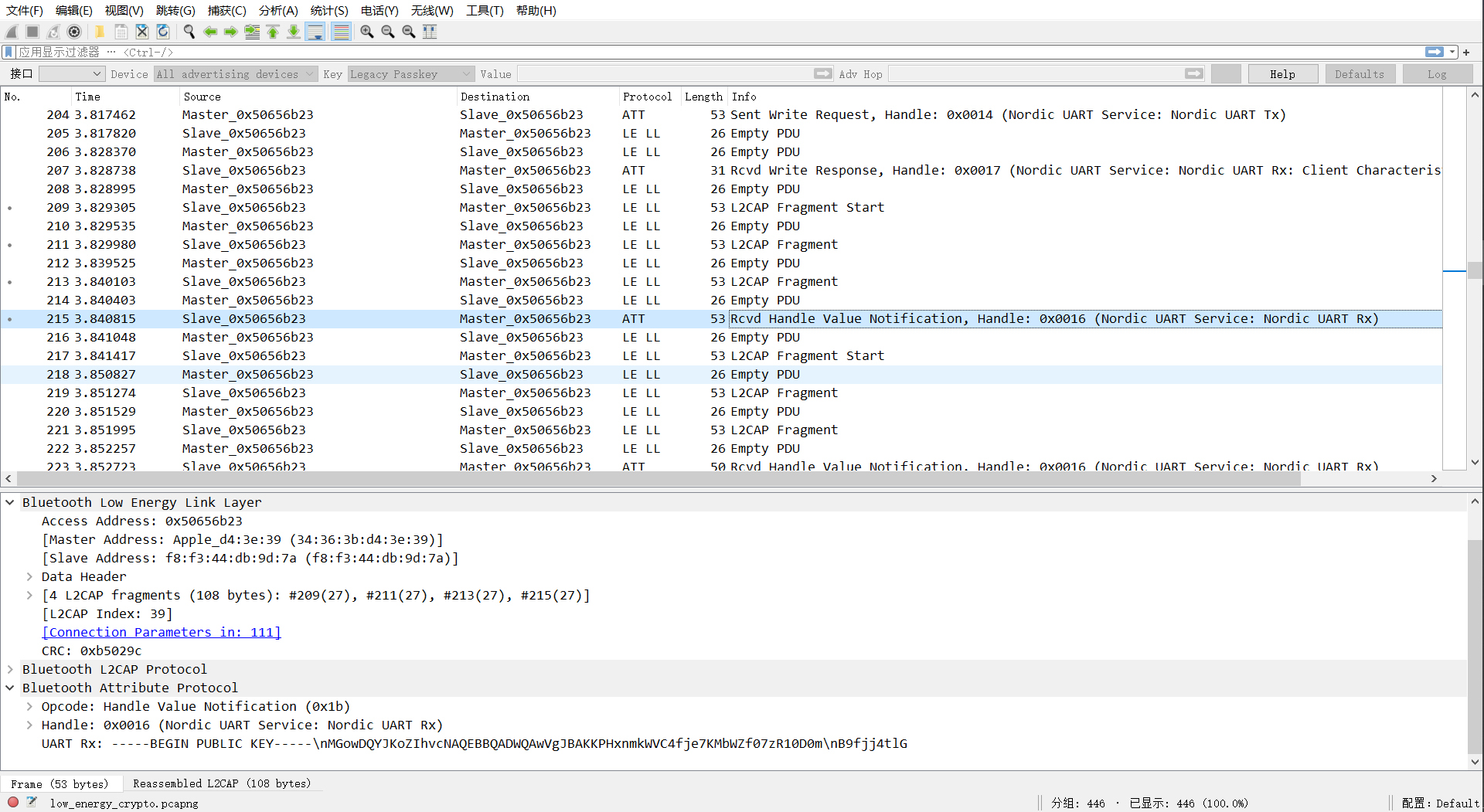Reload the capture file

pos(163,32)
